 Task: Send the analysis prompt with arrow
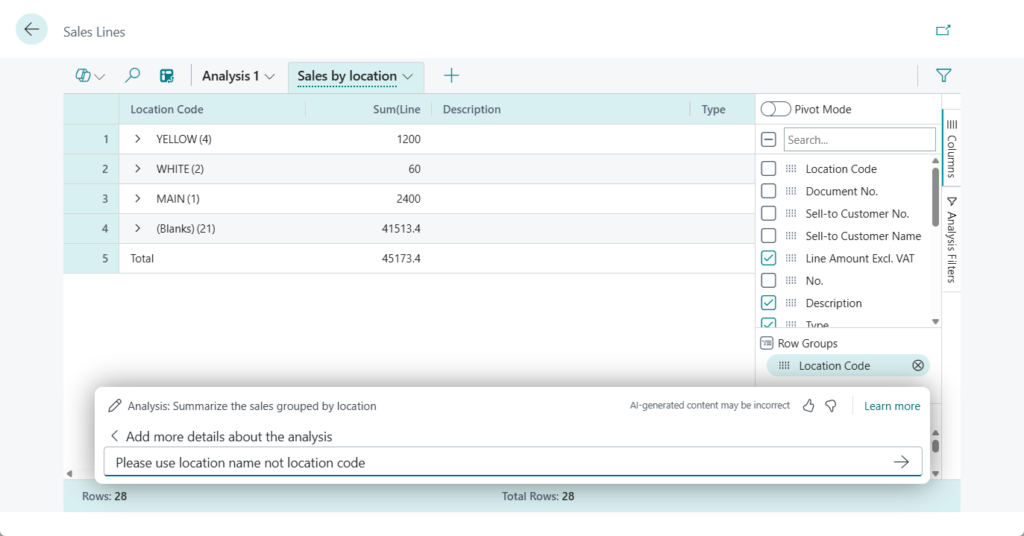click(x=901, y=462)
